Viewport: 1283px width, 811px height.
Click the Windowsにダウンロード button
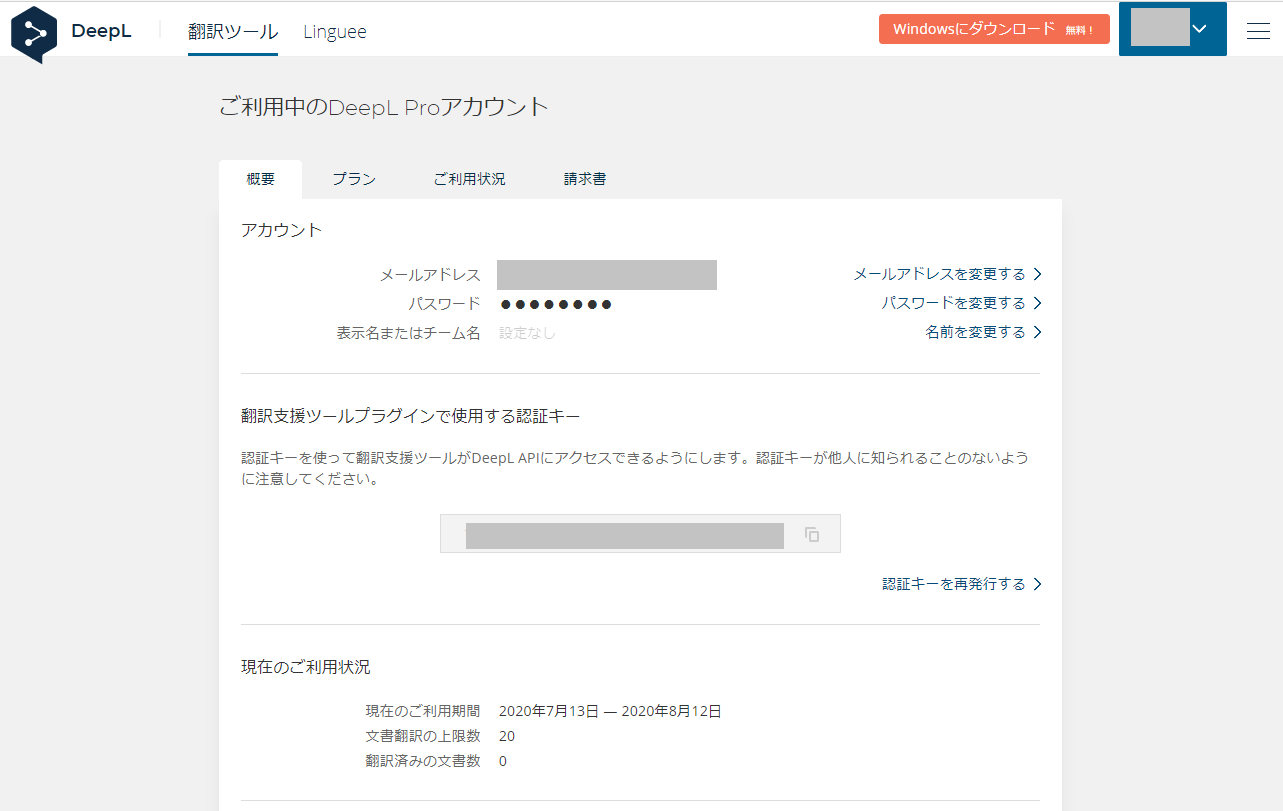(x=993, y=29)
